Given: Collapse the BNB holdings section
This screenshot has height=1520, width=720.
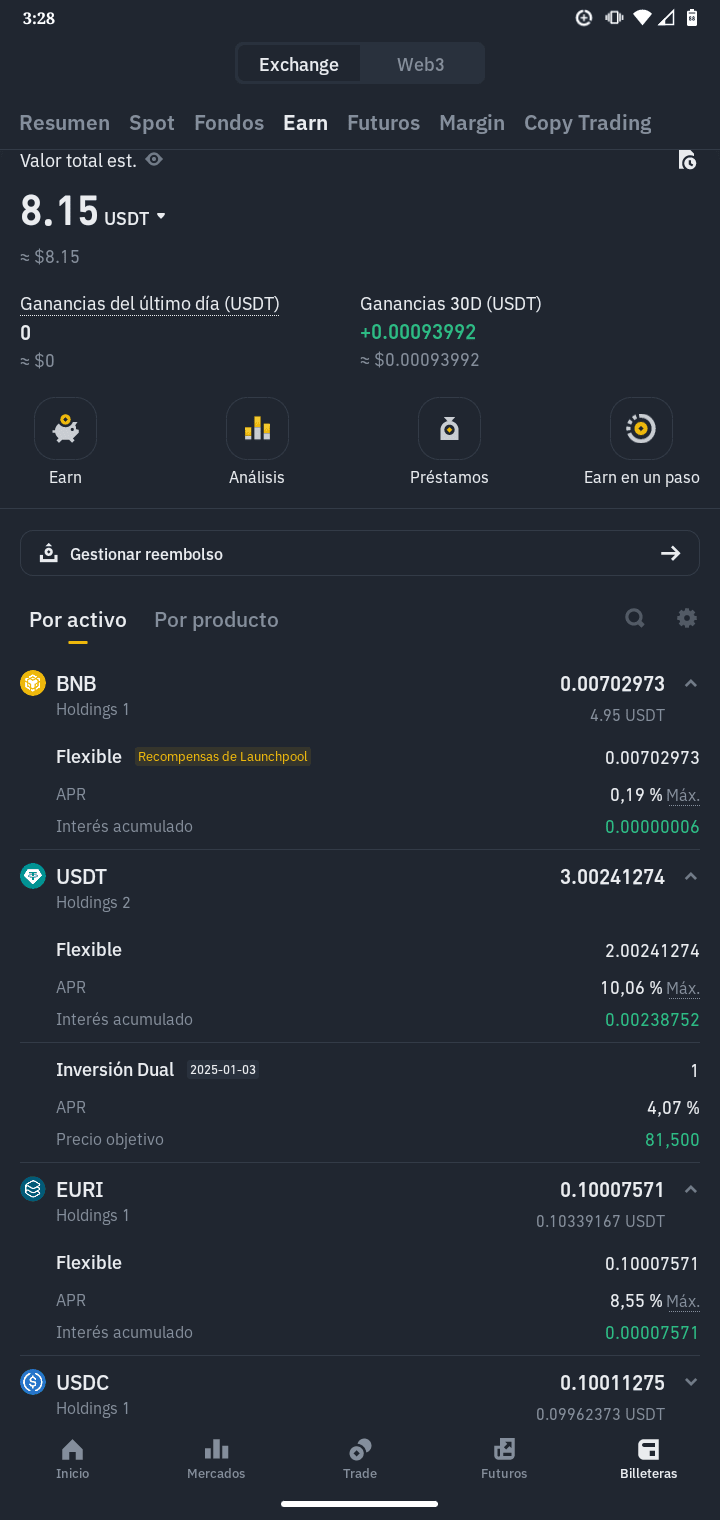Looking at the screenshot, I should pyautogui.click(x=690, y=684).
